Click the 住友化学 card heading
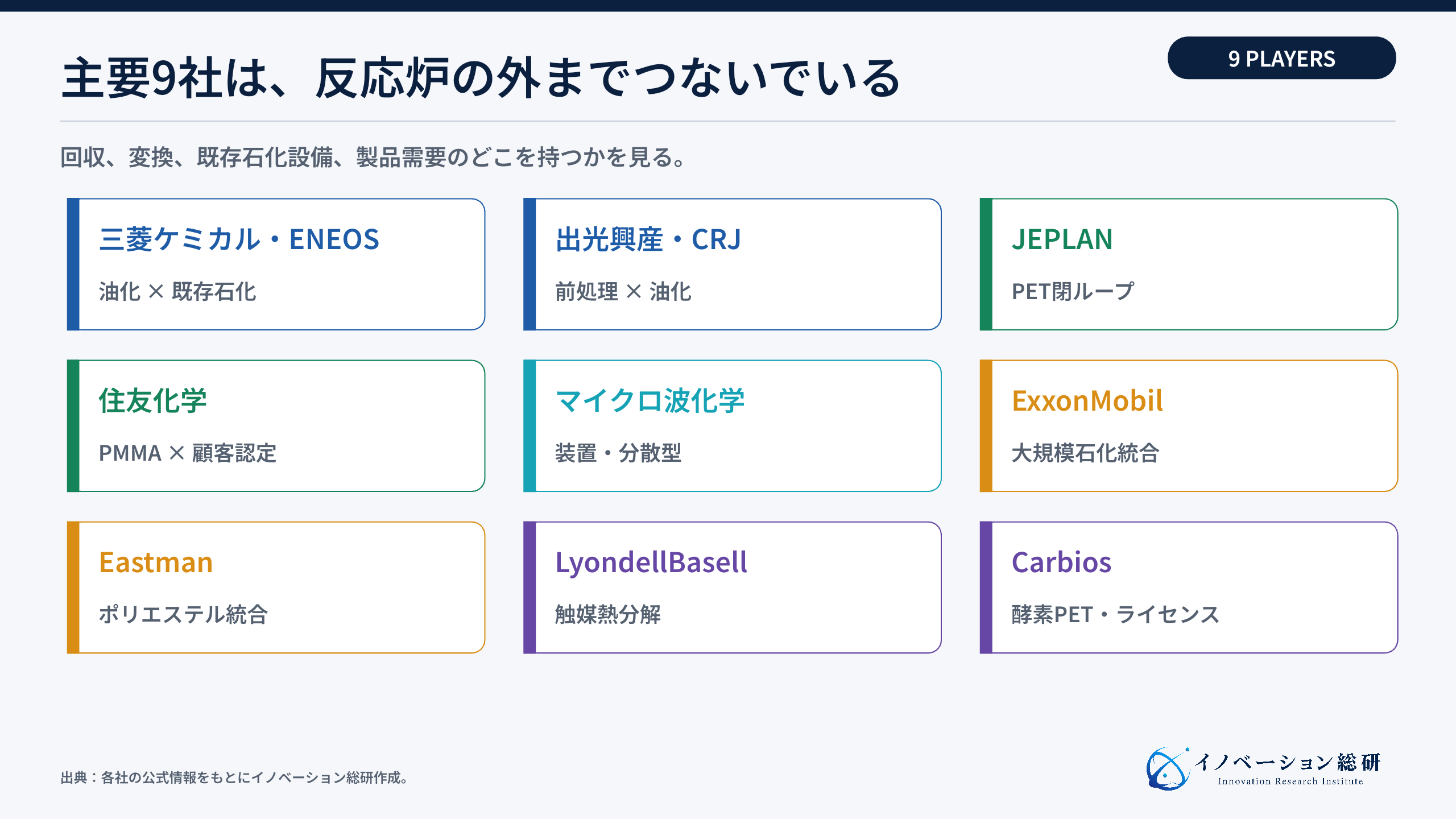 152,400
